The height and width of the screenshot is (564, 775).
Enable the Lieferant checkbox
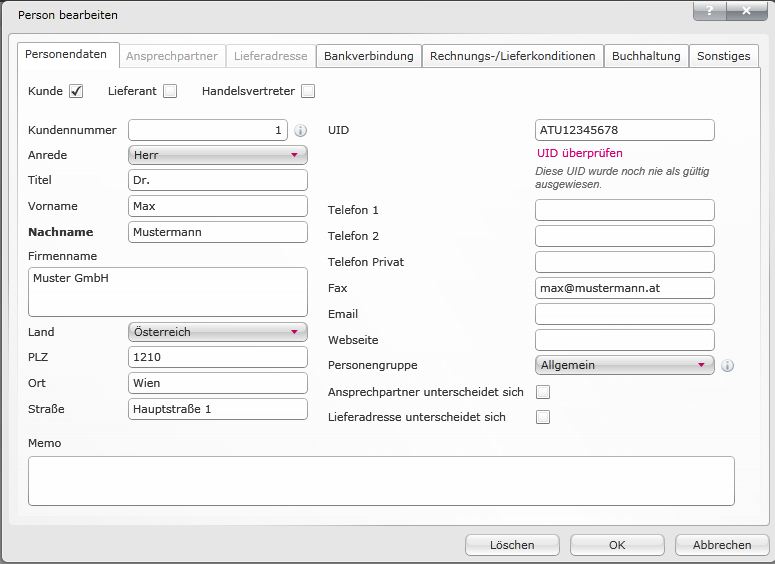[170, 91]
